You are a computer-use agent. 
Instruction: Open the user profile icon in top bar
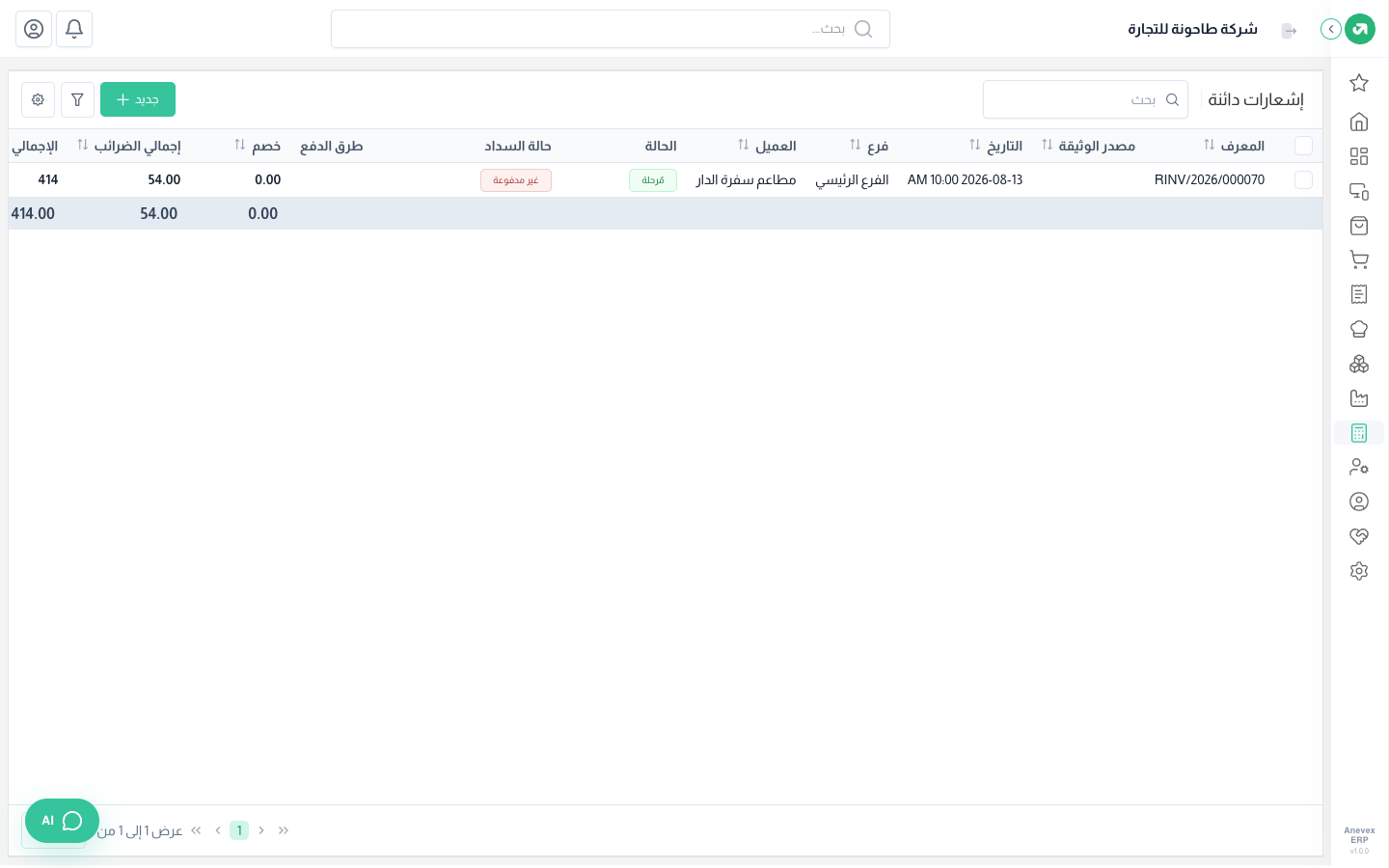point(34,29)
